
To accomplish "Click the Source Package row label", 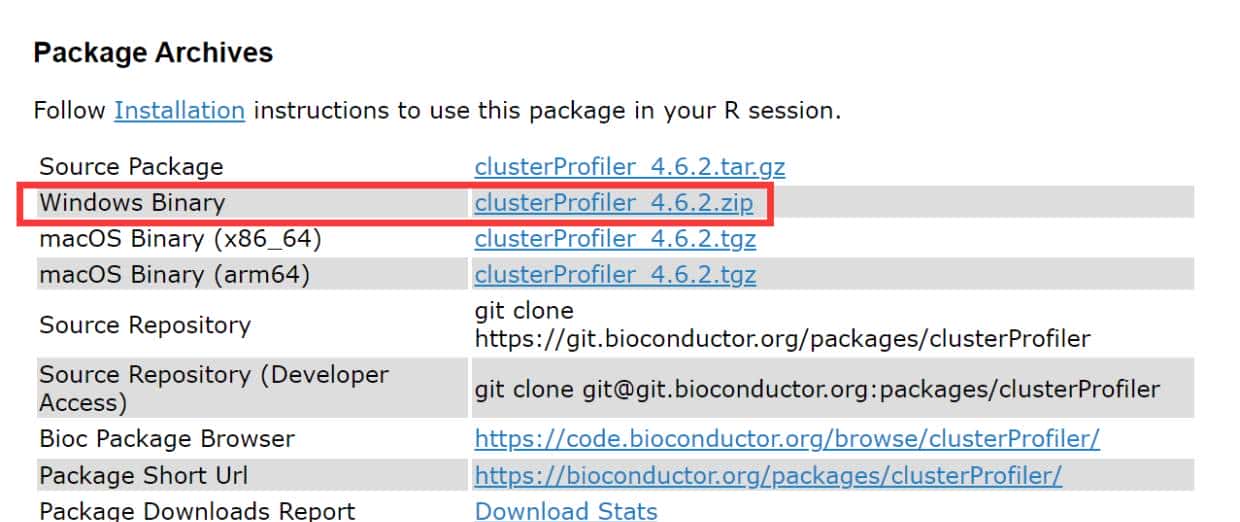I will click(x=131, y=166).
